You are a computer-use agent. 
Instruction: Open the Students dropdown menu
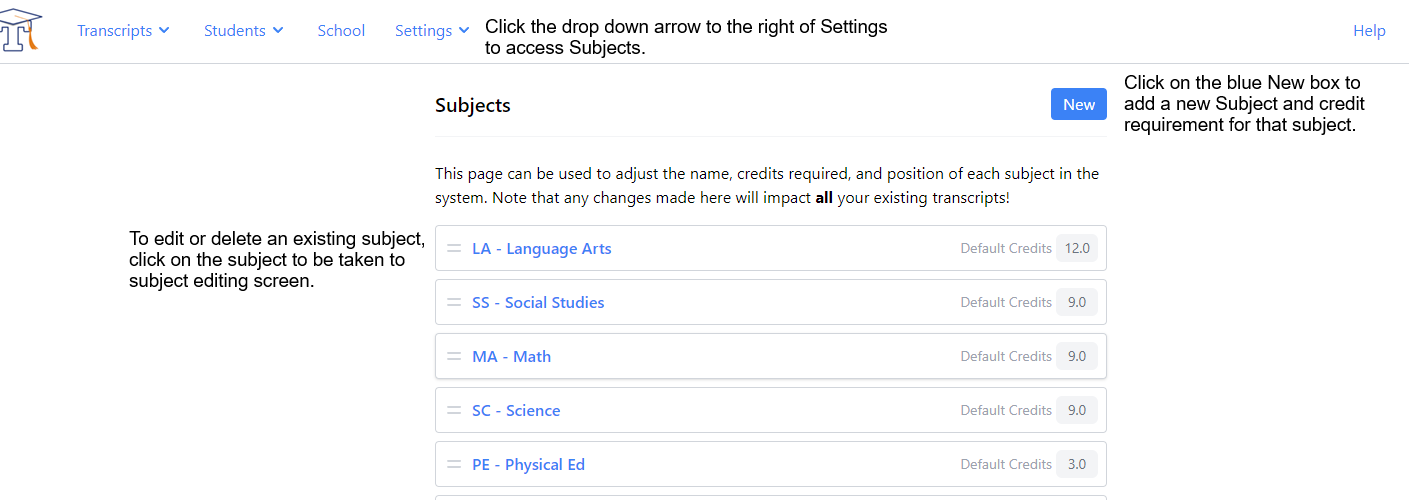[244, 31]
